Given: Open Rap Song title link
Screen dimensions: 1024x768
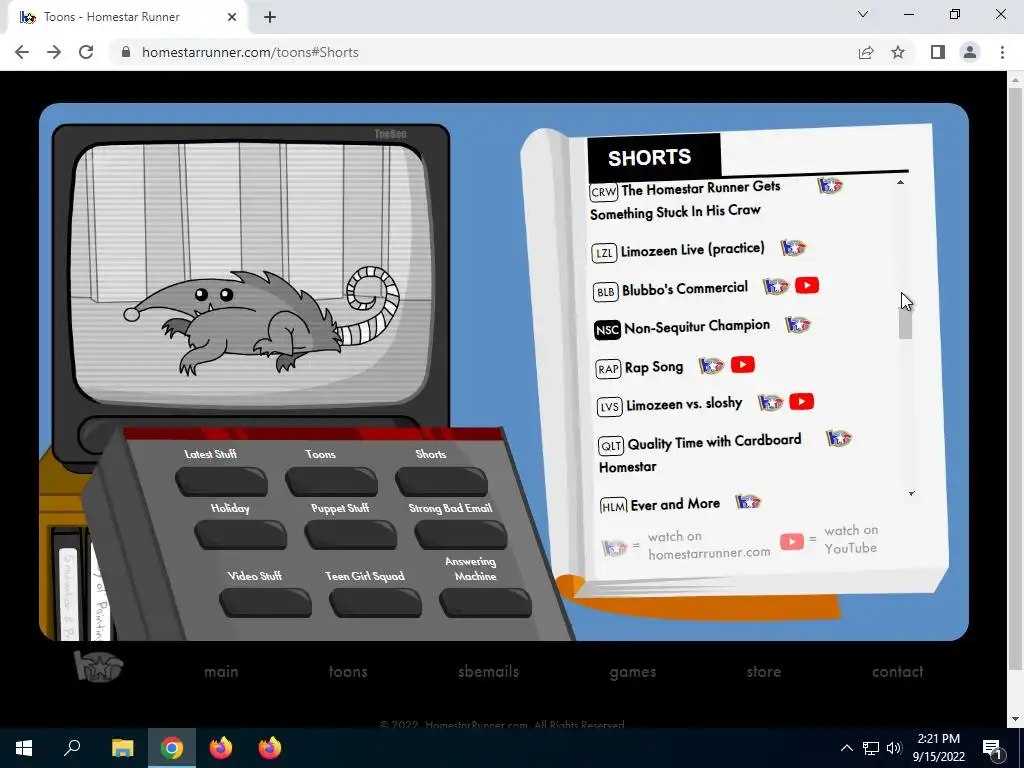Looking at the screenshot, I should coord(654,367).
